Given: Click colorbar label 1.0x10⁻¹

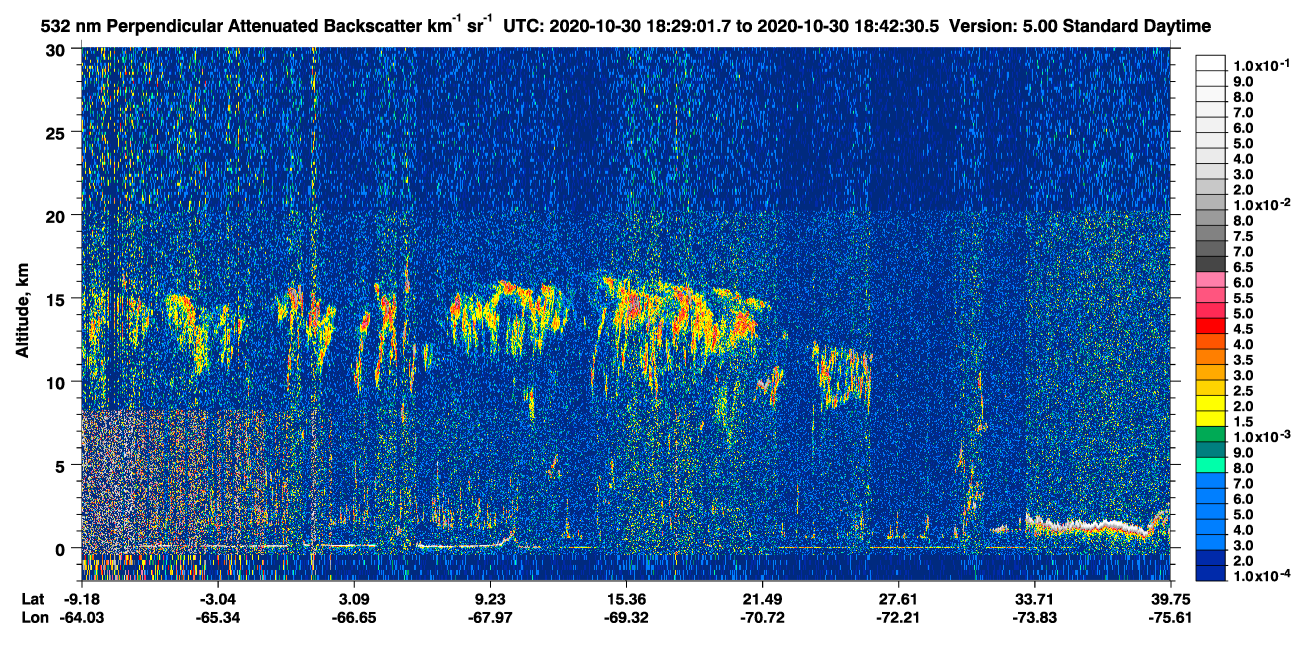Looking at the screenshot, I should [1260, 65].
